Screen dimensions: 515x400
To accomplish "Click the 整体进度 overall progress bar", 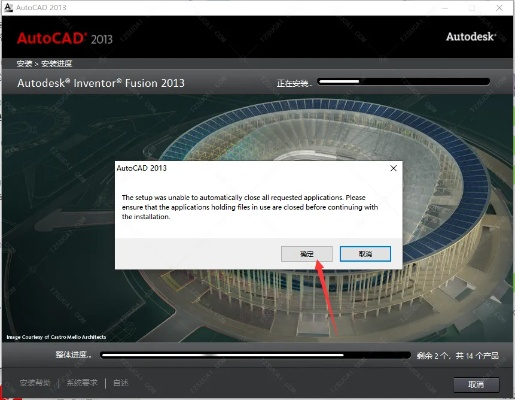I will (x=255, y=355).
